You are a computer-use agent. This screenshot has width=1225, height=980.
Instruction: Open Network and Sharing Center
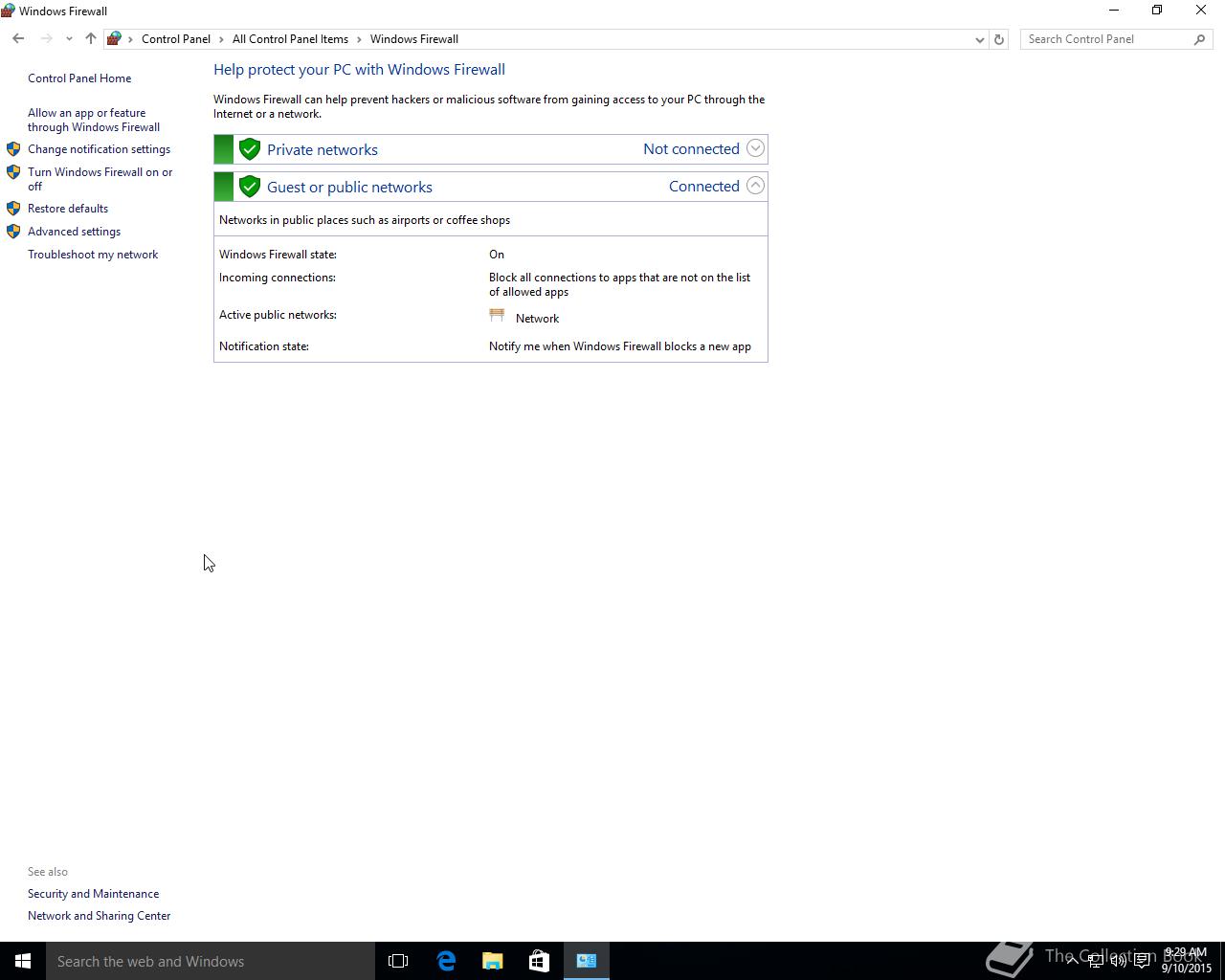99,916
